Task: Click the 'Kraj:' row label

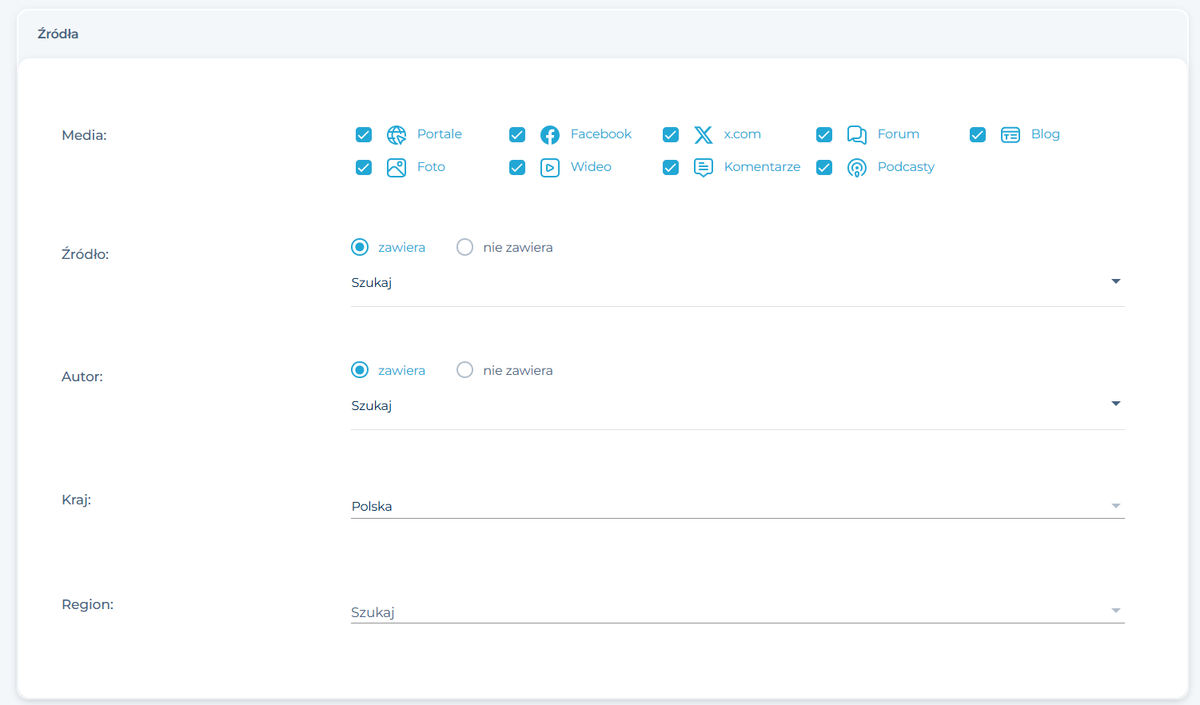Action: tap(77, 500)
